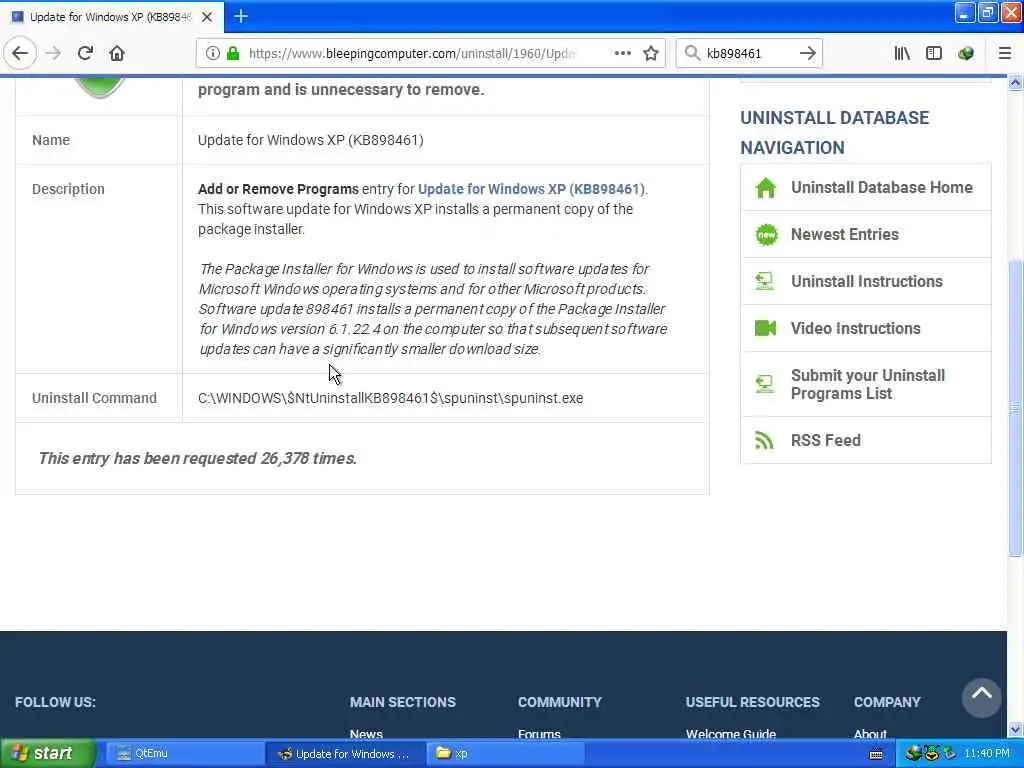1024x768 pixels.
Task: Click the vertical scrollbar thumb
Action: tap(1015, 408)
